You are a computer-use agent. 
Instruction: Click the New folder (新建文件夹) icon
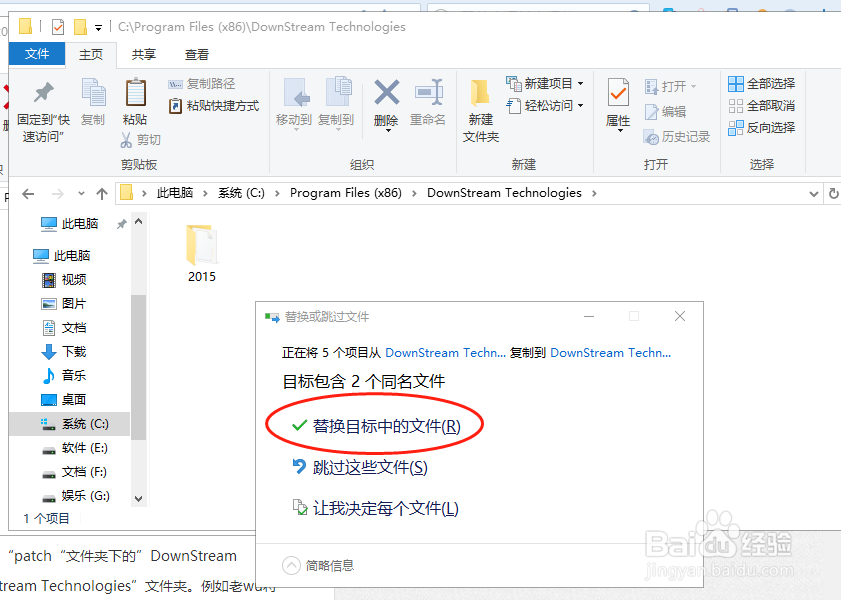(480, 93)
